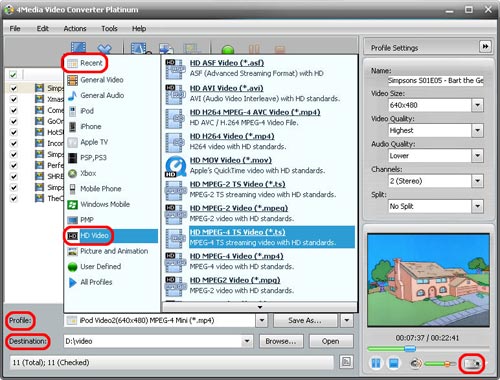Uncheck the first Simps file checkbox
The width and height of the screenshot is (500, 380).
(x=13, y=88)
